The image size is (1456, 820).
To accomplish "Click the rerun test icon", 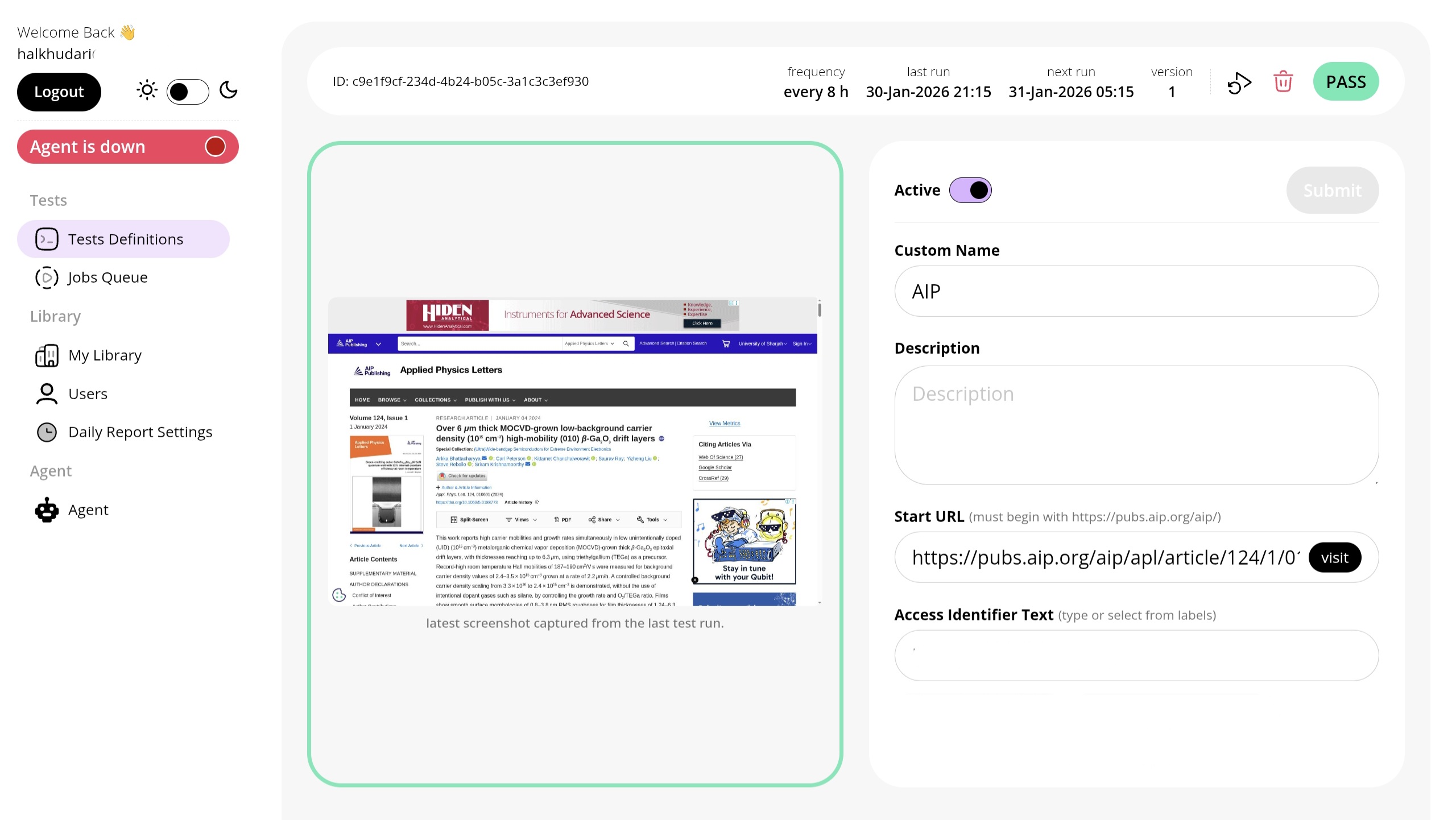I will pos(1239,82).
